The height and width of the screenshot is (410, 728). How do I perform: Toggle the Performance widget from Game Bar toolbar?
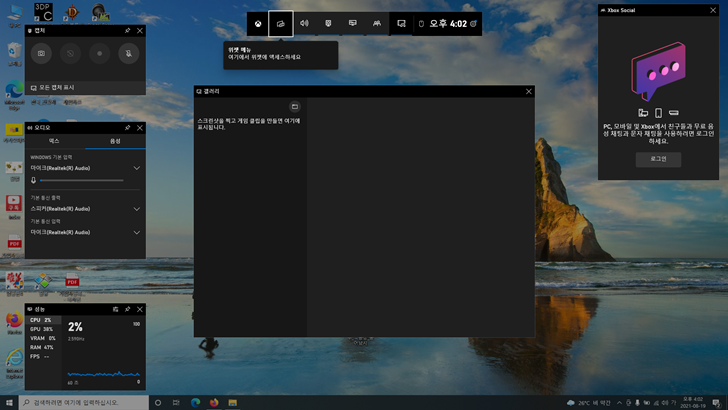coord(352,24)
